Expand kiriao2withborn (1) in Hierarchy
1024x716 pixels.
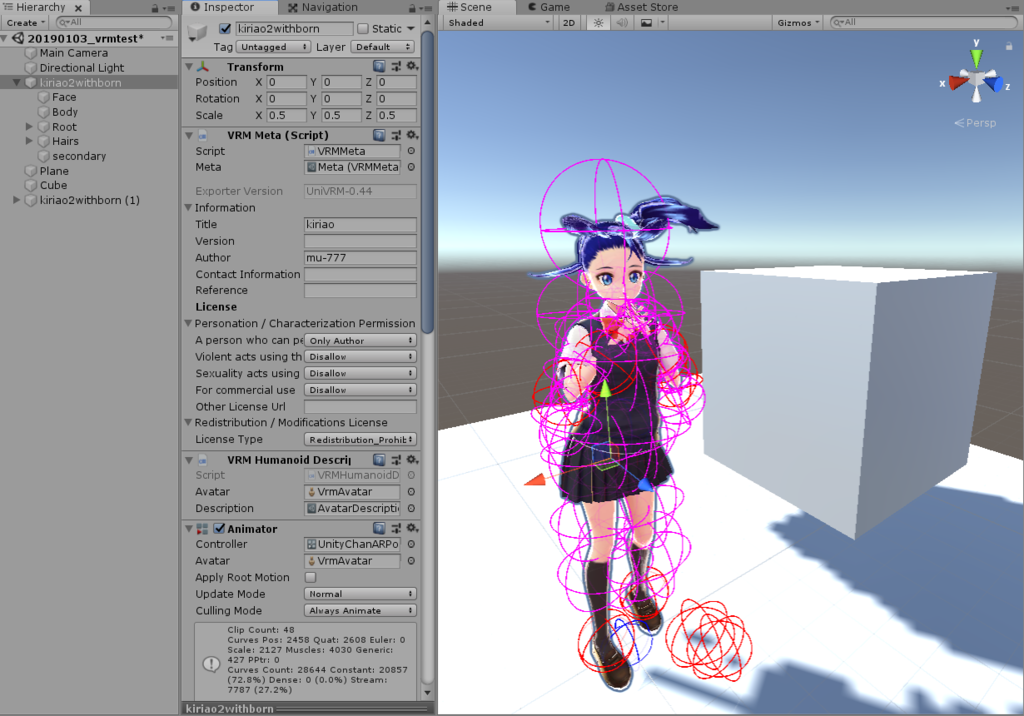(x=16, y=200)
